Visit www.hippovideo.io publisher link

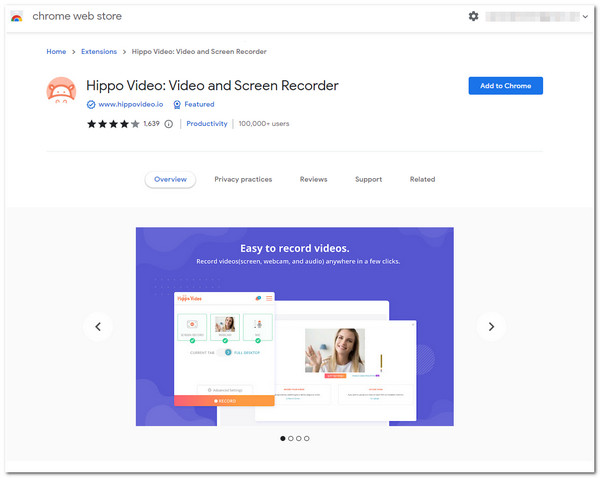point(131,104)
